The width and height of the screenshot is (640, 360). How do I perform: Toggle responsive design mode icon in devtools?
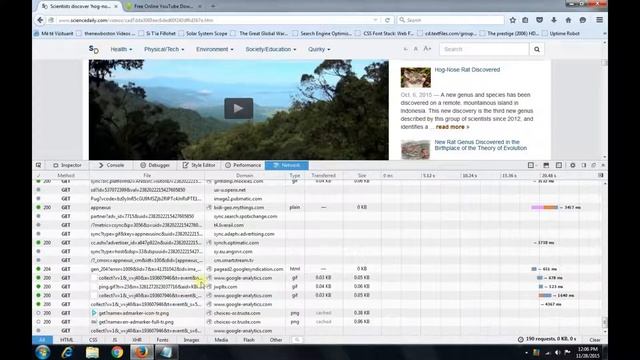click(559, 165)
